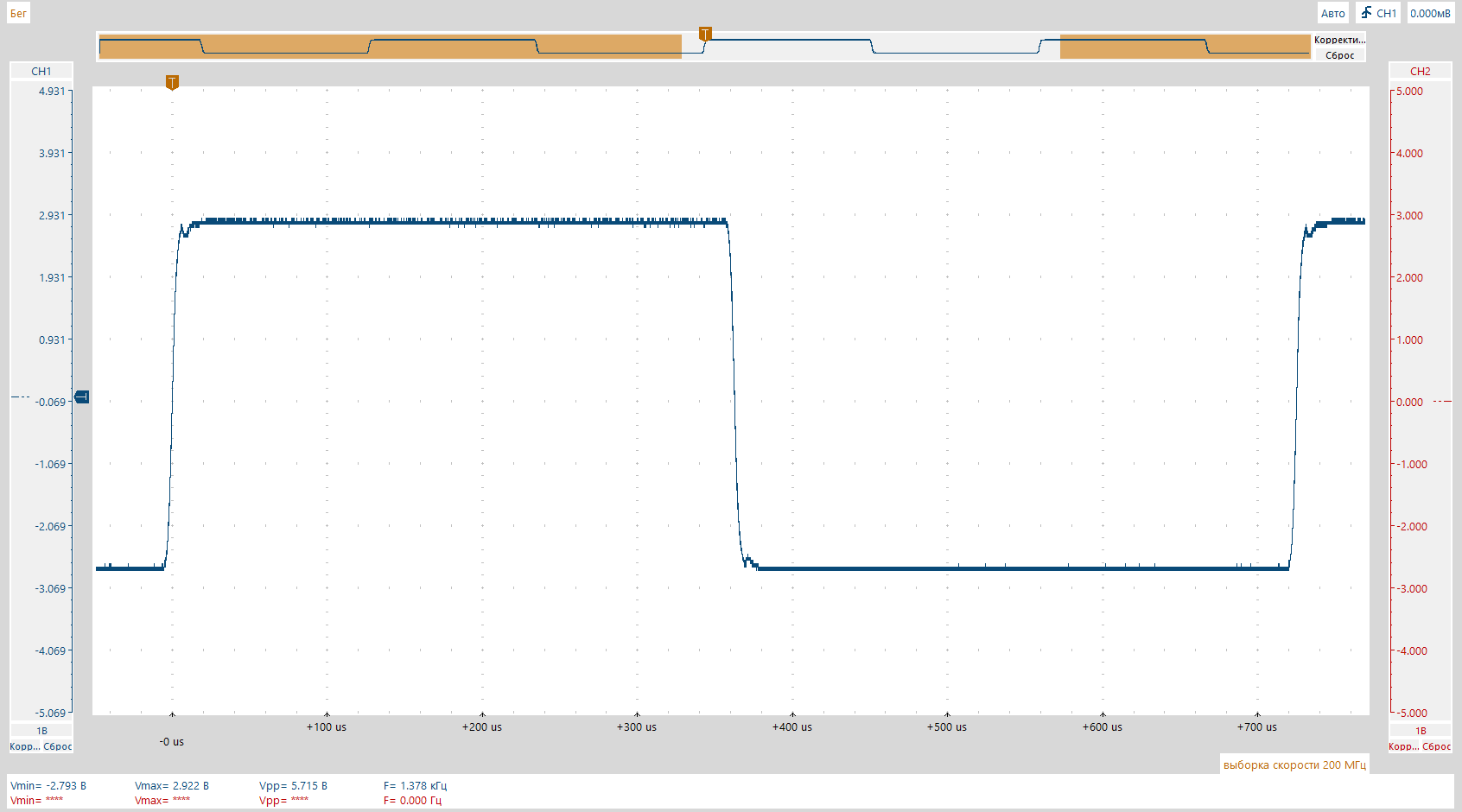Click the 2.931 label on CH1 axis
Image resolution: width=1462 pixels, height=812 pixels.
(52, 215)
